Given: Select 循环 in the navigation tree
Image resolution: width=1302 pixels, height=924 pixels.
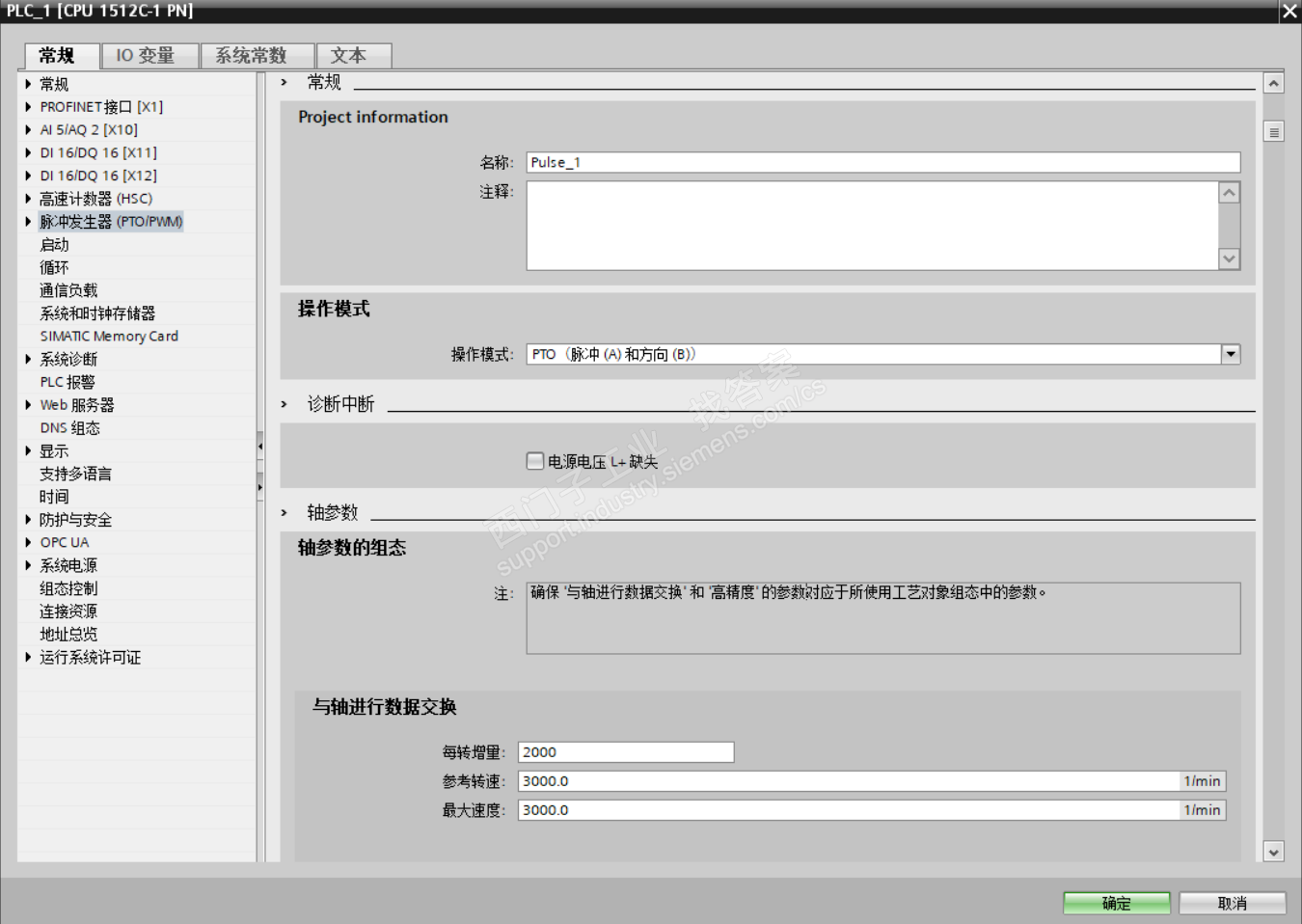Looking at the screenshot, I should 54,267.
